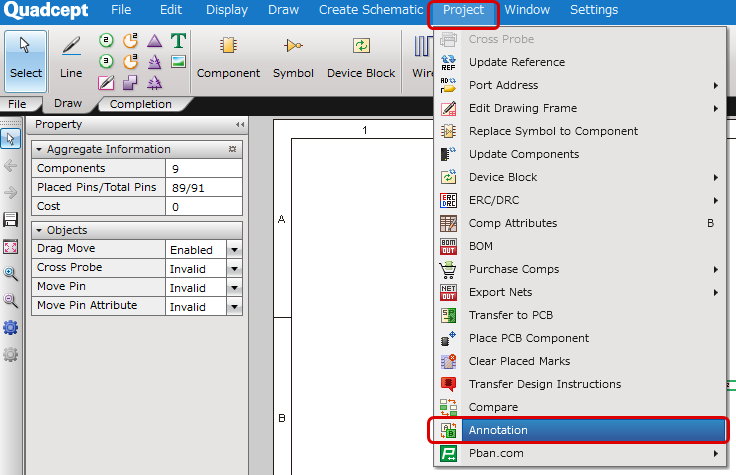
Task: Open the Create Schematic menu
Action: pyautogui.click(x=371, y=10)
